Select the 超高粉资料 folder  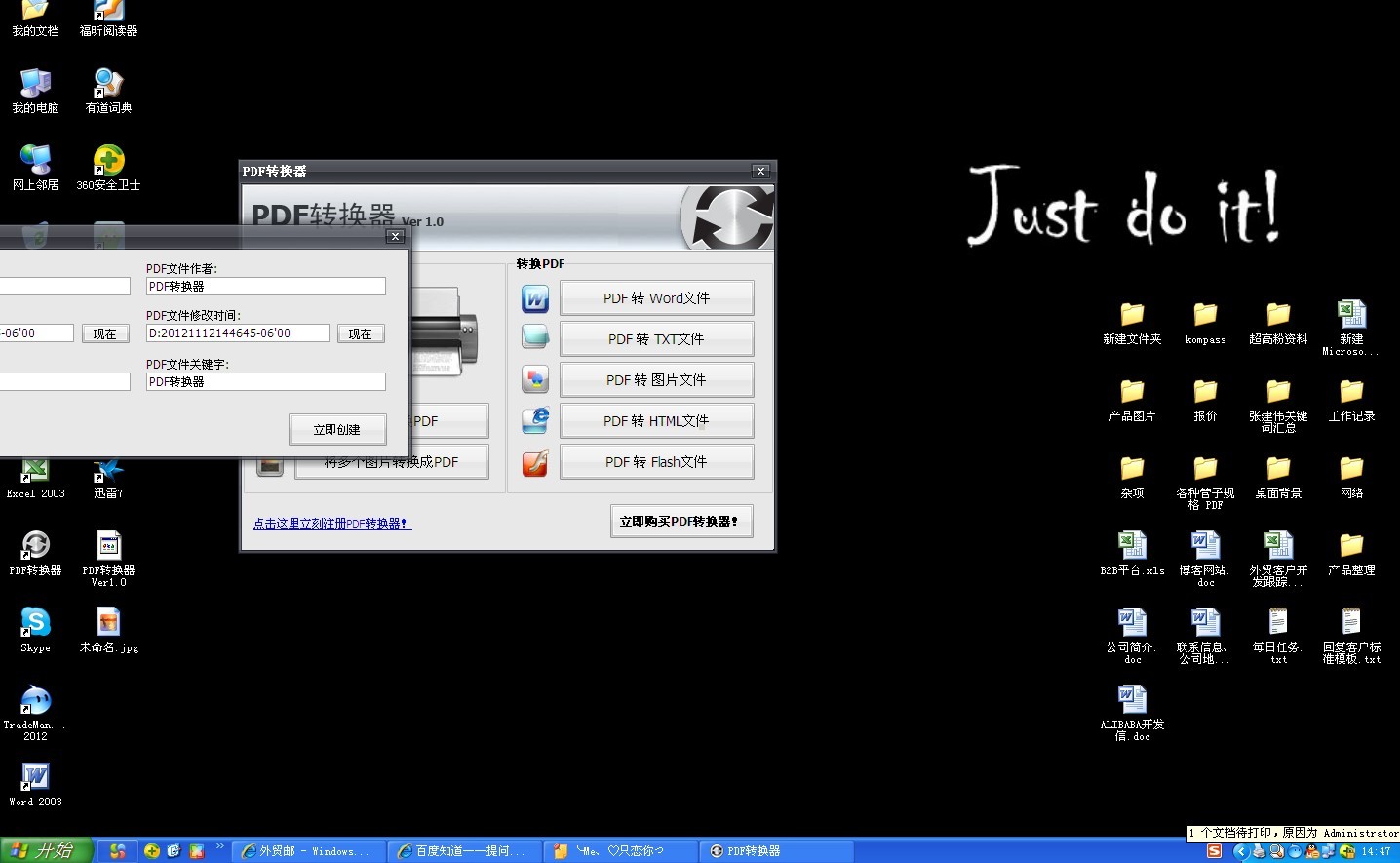[x=1278, y=324]
